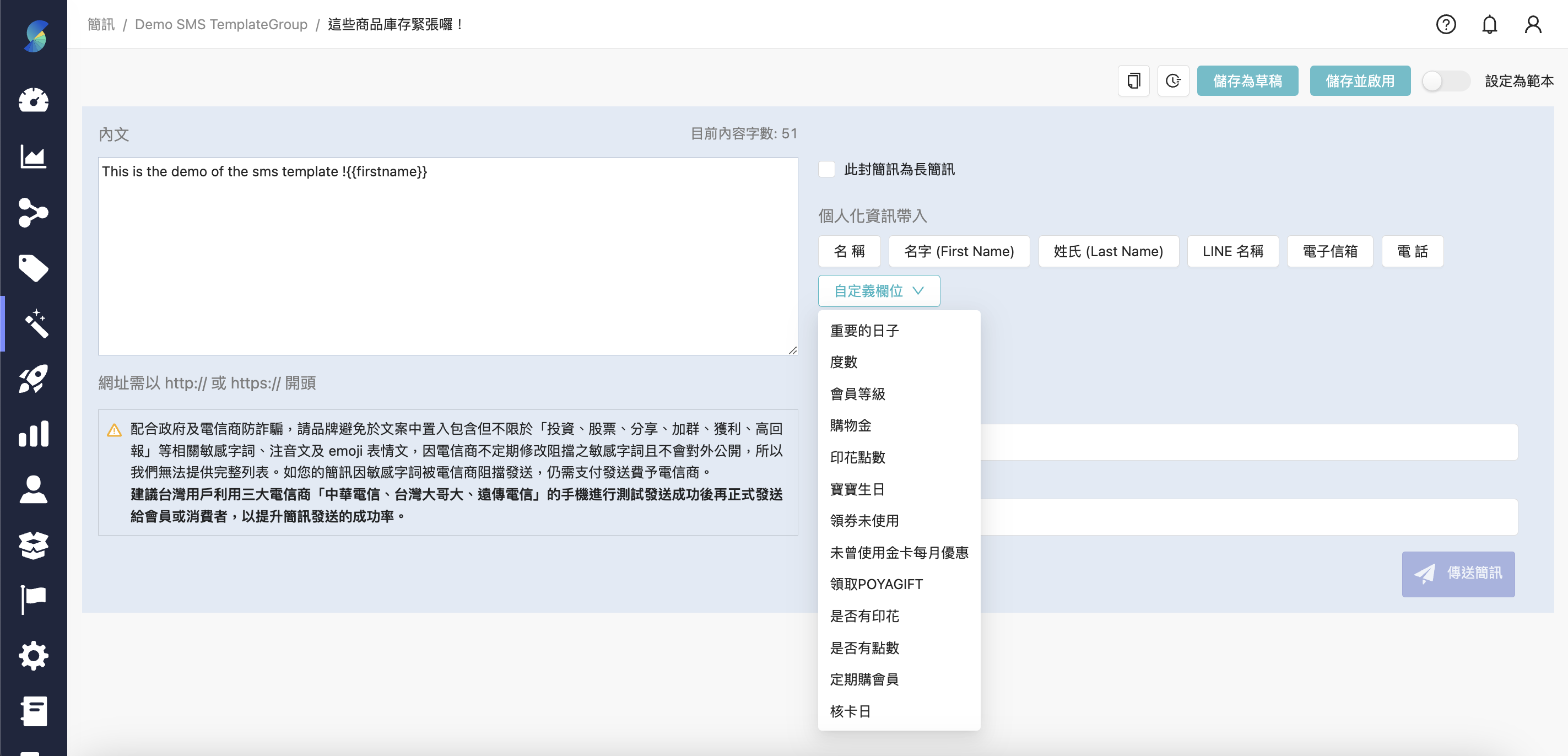Click the 儲存為草稿 button
Viewport: 1568px width, 756px height.
coord(1248,80)
